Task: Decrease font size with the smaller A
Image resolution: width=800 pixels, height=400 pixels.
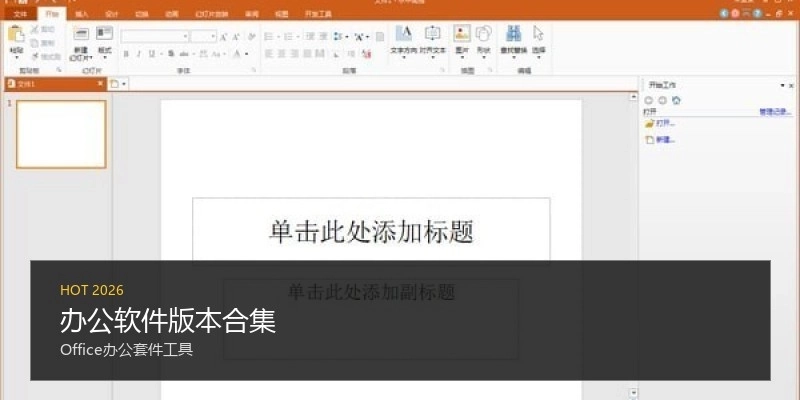Action: click(x=236, y=37)
